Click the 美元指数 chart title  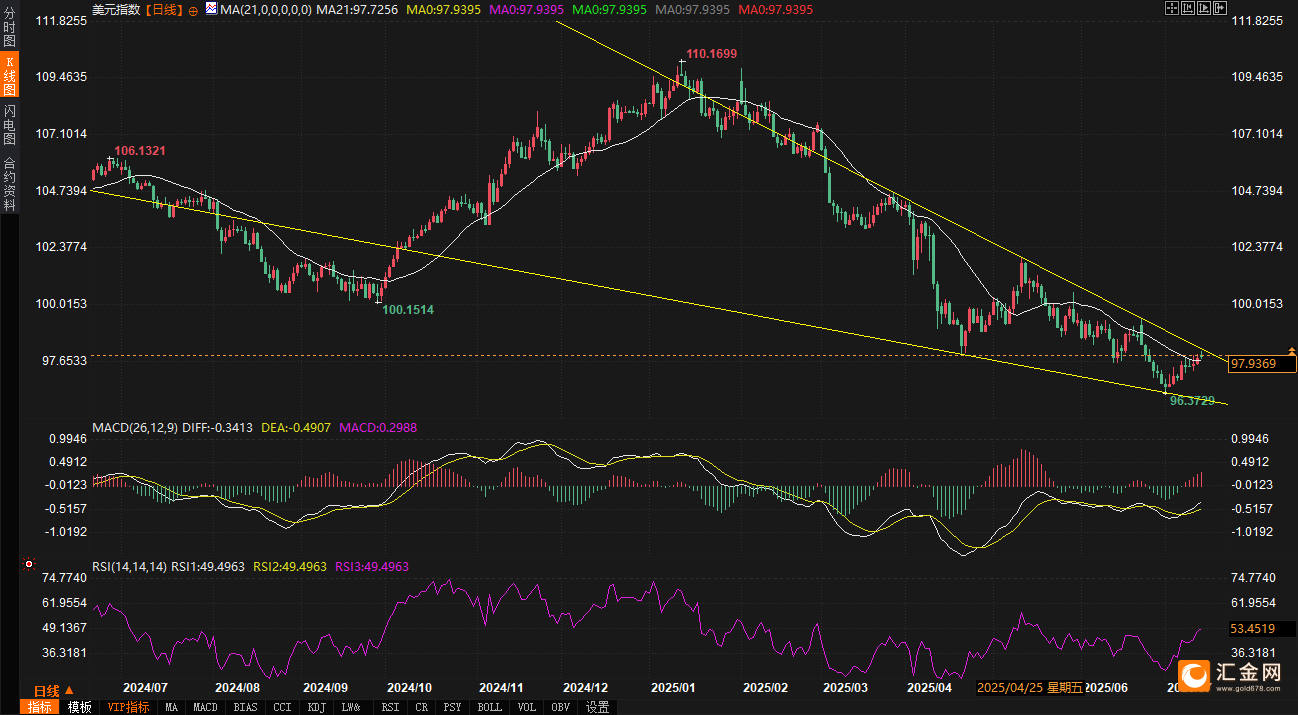click(x=116, y=9)
